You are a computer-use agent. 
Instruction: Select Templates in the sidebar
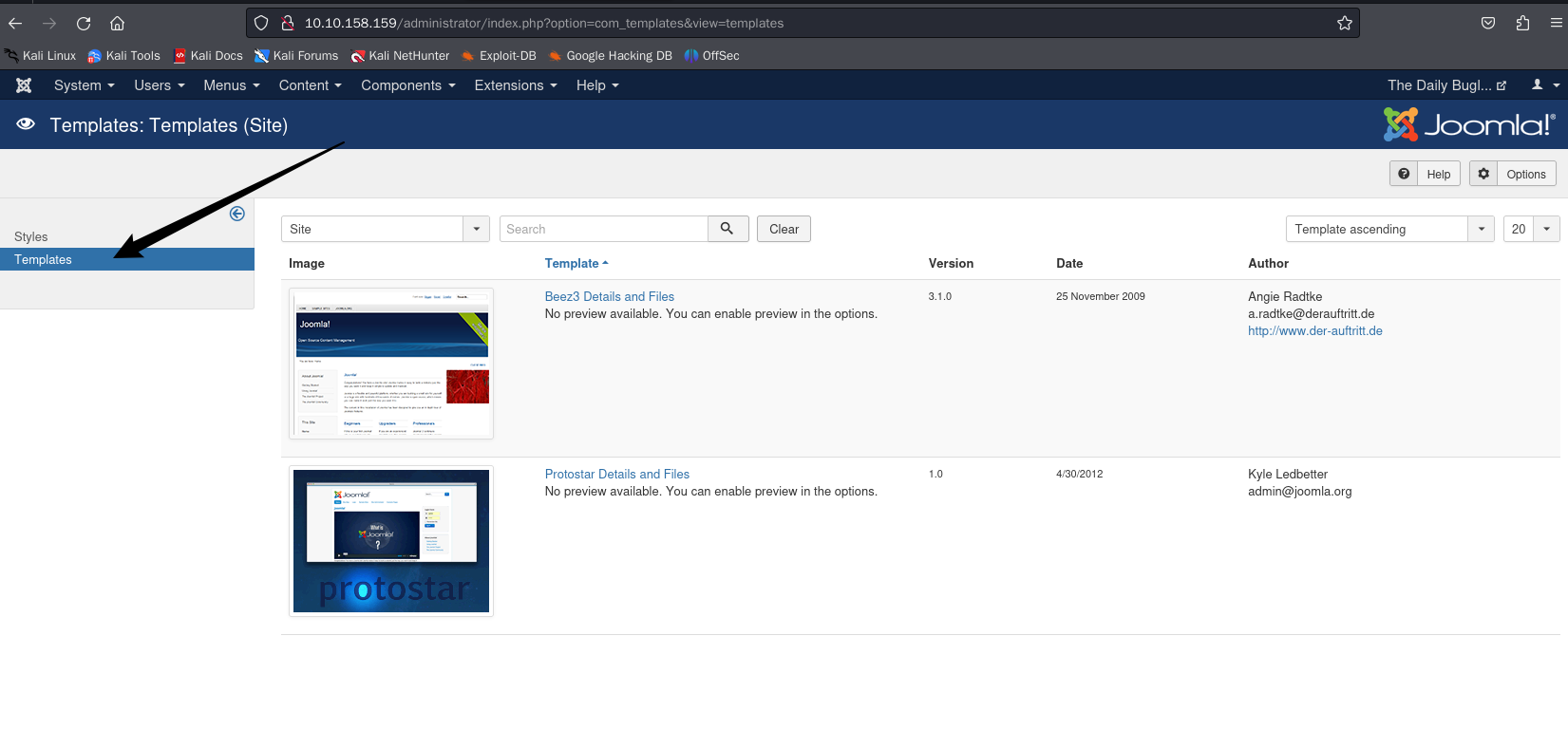[127, 259]
